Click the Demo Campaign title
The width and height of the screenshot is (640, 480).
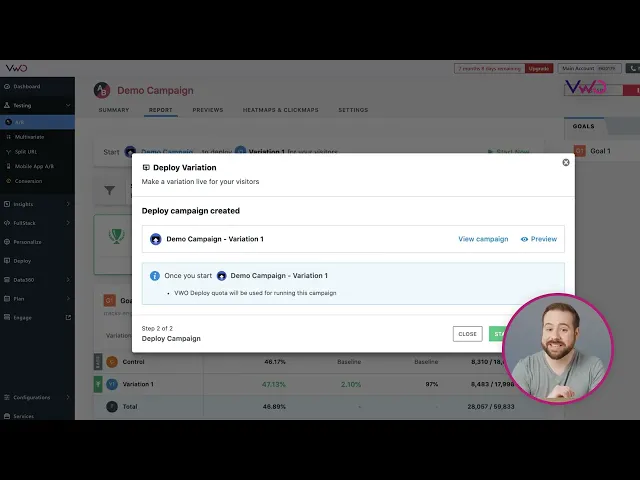[156, 91]
